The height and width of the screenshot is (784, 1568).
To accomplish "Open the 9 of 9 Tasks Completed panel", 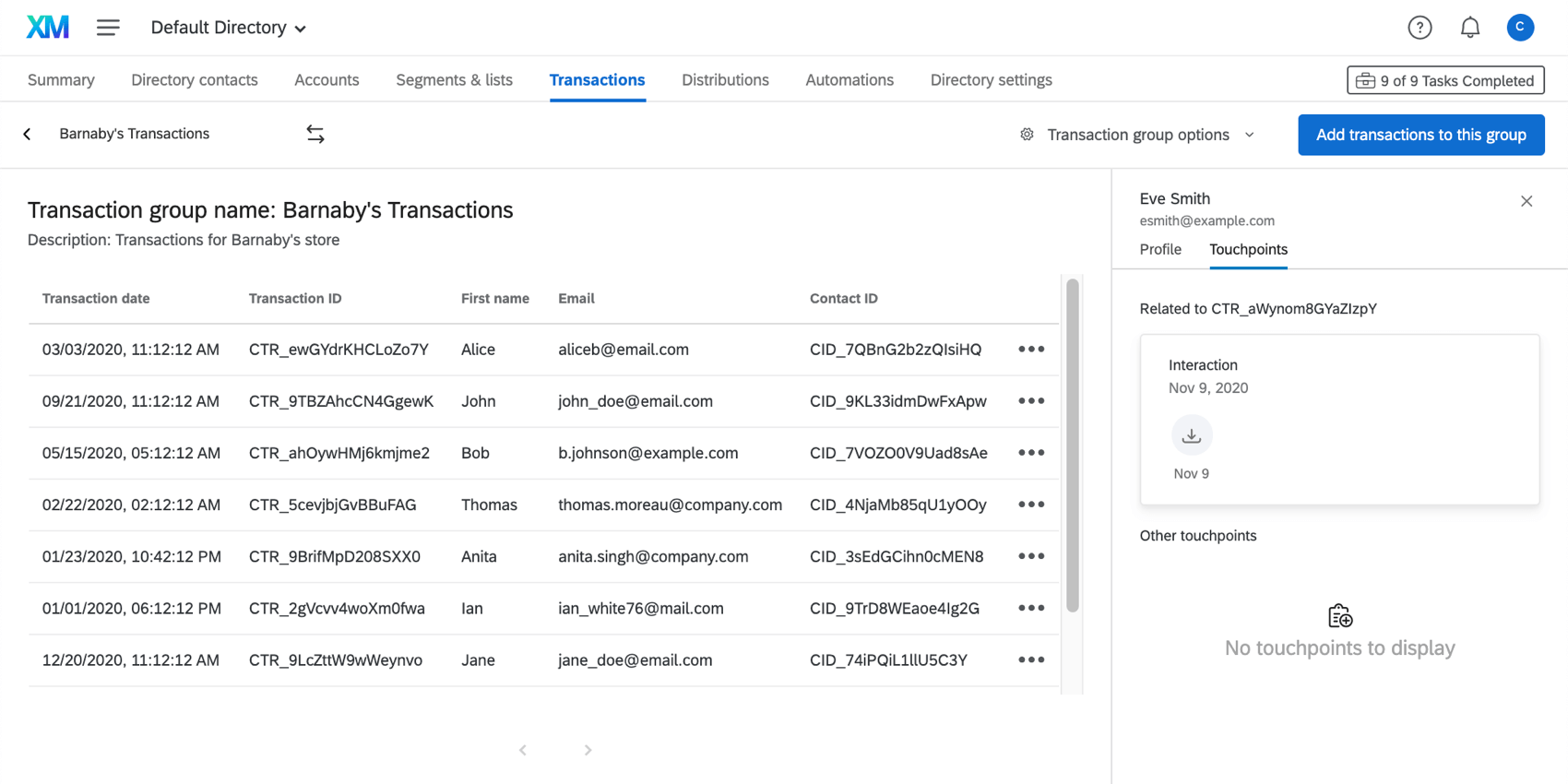I will 1445,80.
